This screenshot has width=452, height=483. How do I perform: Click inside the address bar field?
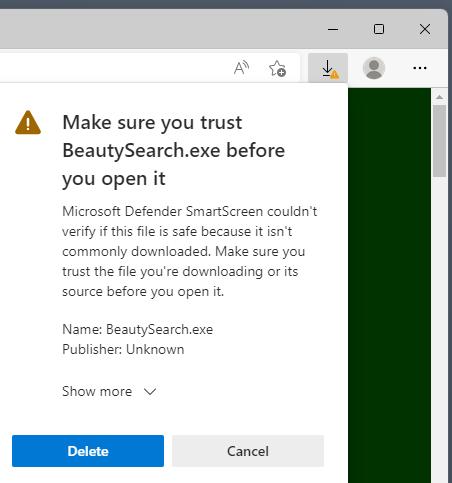(x=113, y=68)
